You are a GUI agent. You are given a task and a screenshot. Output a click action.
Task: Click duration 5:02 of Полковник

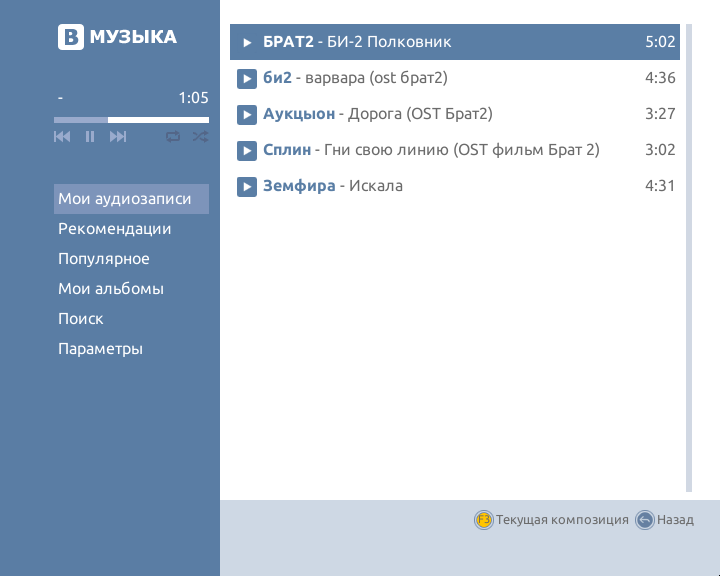[x=660, y=42]
